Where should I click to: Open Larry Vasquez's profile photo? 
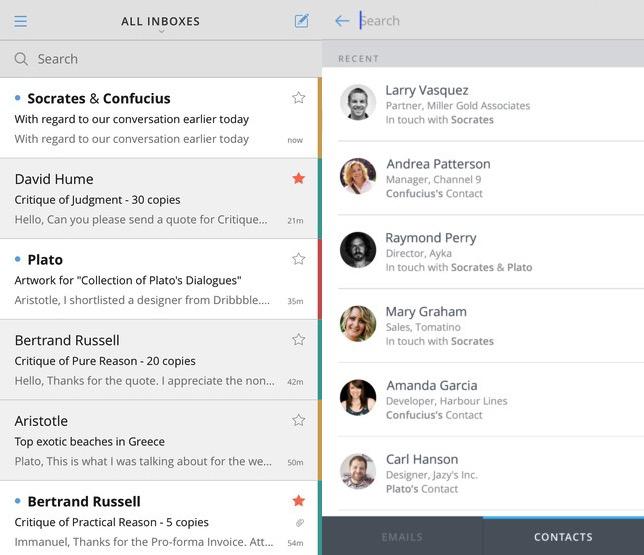(x=358, y=103)
